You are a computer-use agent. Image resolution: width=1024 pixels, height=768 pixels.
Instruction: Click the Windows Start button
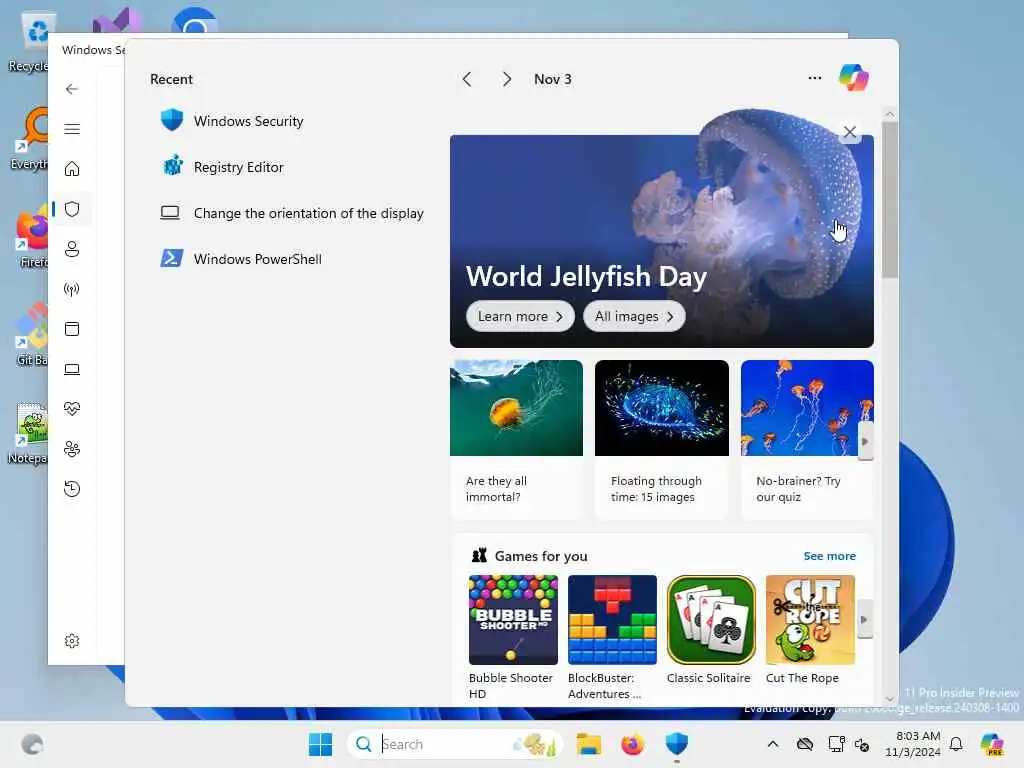[320, 744]
